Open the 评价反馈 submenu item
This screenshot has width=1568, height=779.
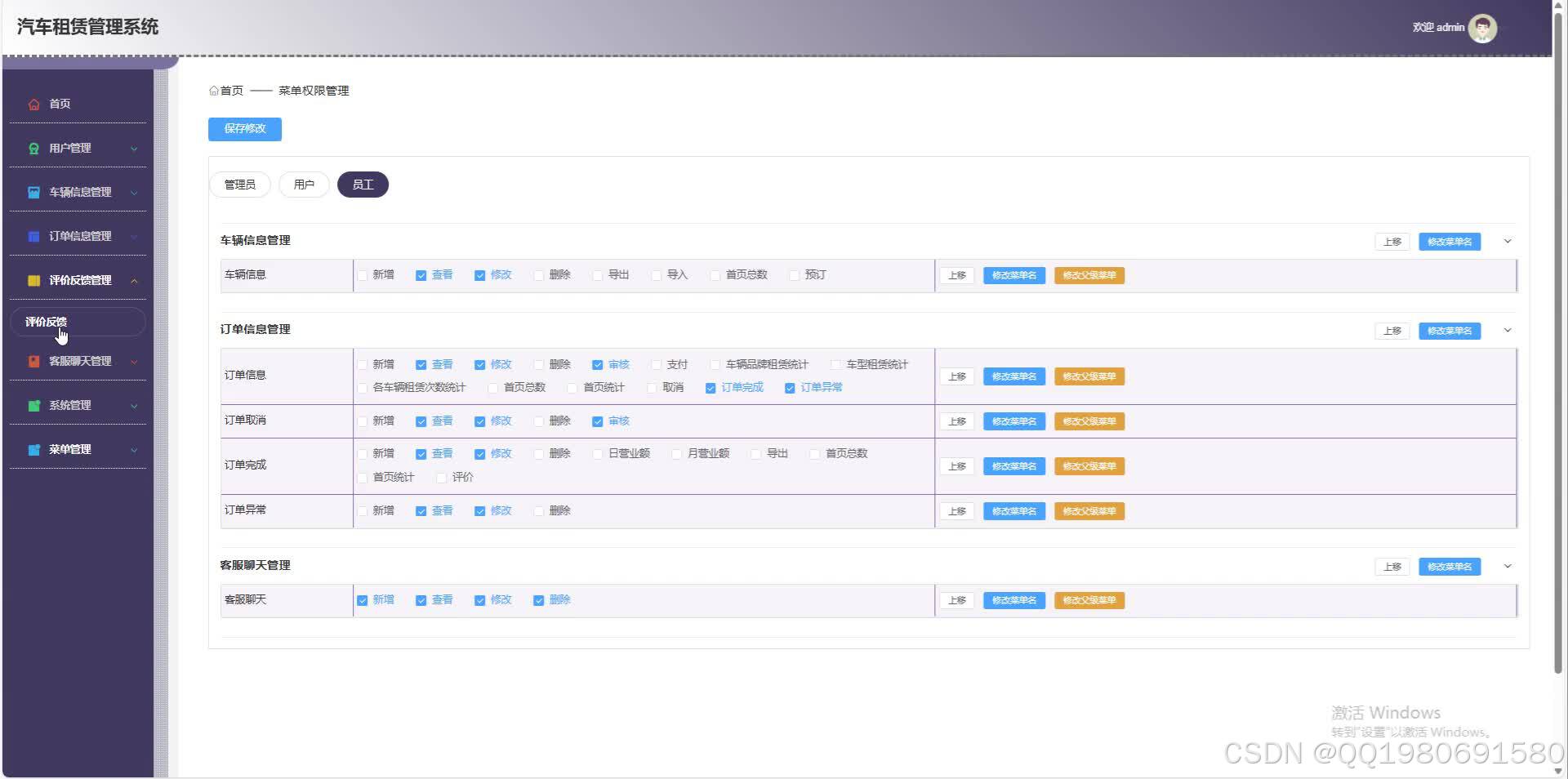(x=78, y=322)
